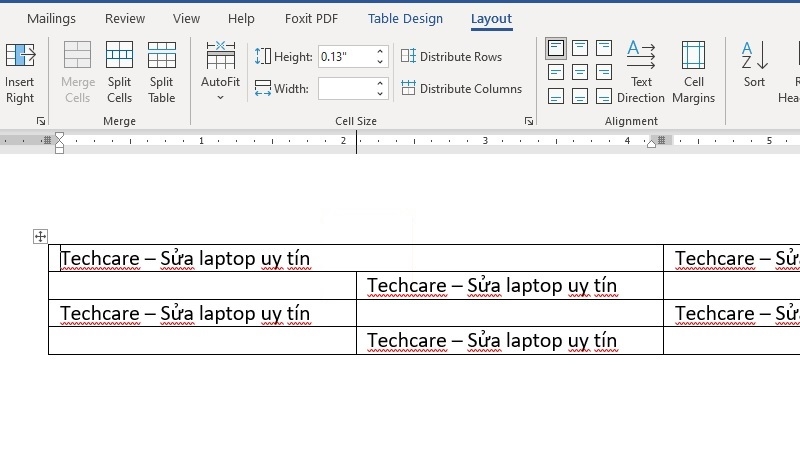800x450 pixels.
Task: Click the column Width input field
Action: pos(347,89)
